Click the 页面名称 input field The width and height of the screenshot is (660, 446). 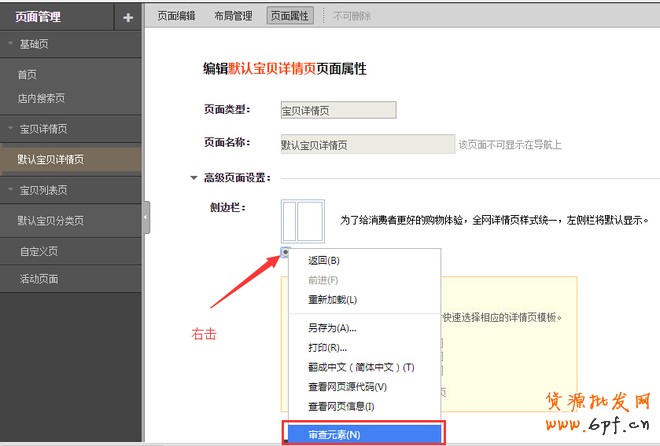(367, 145)
